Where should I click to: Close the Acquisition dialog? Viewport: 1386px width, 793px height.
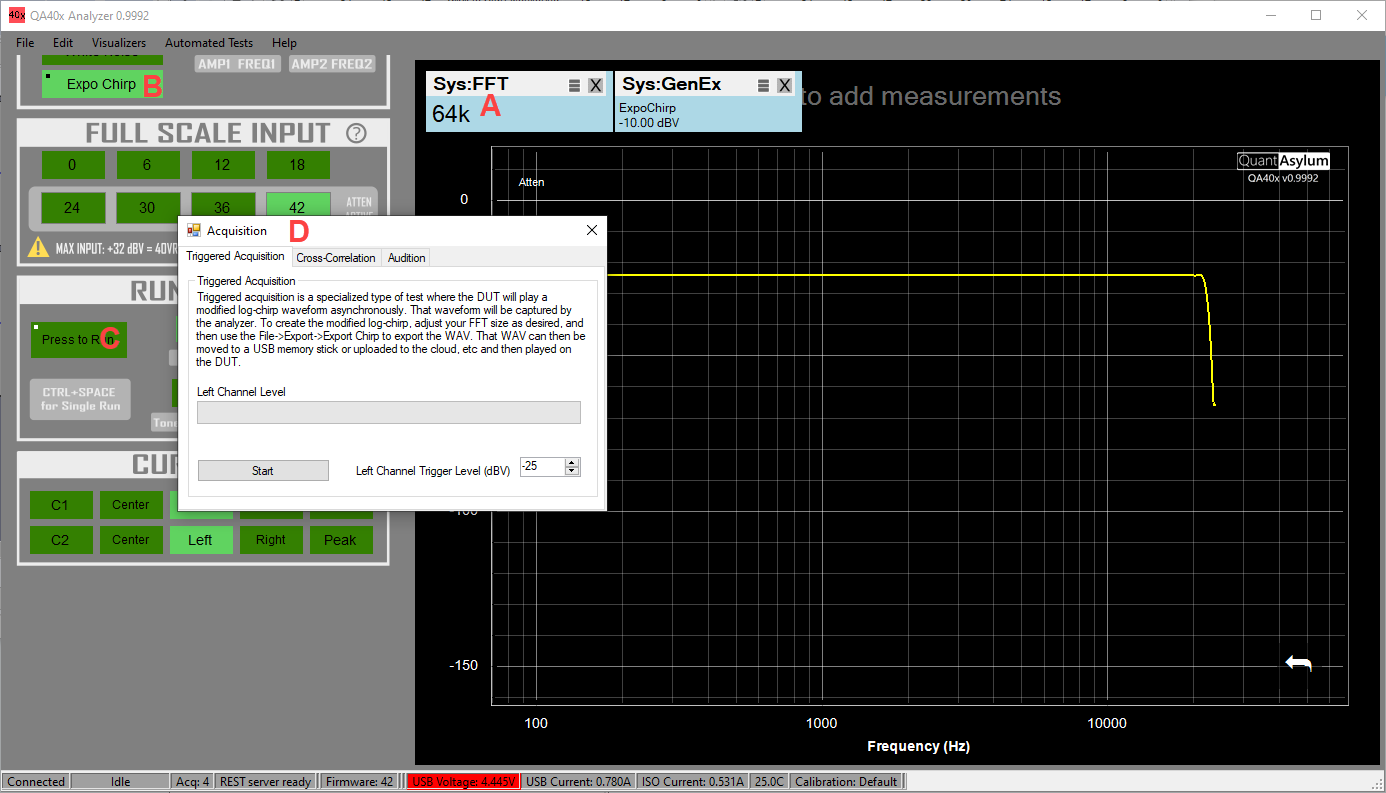click(x=591, y=230)
